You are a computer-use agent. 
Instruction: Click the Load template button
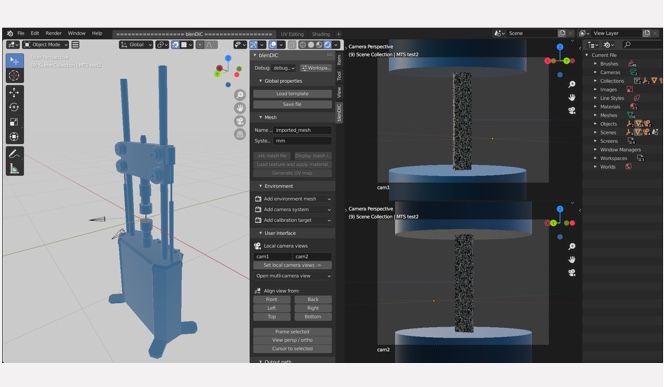pyautogui.click(x=293, y=94)
